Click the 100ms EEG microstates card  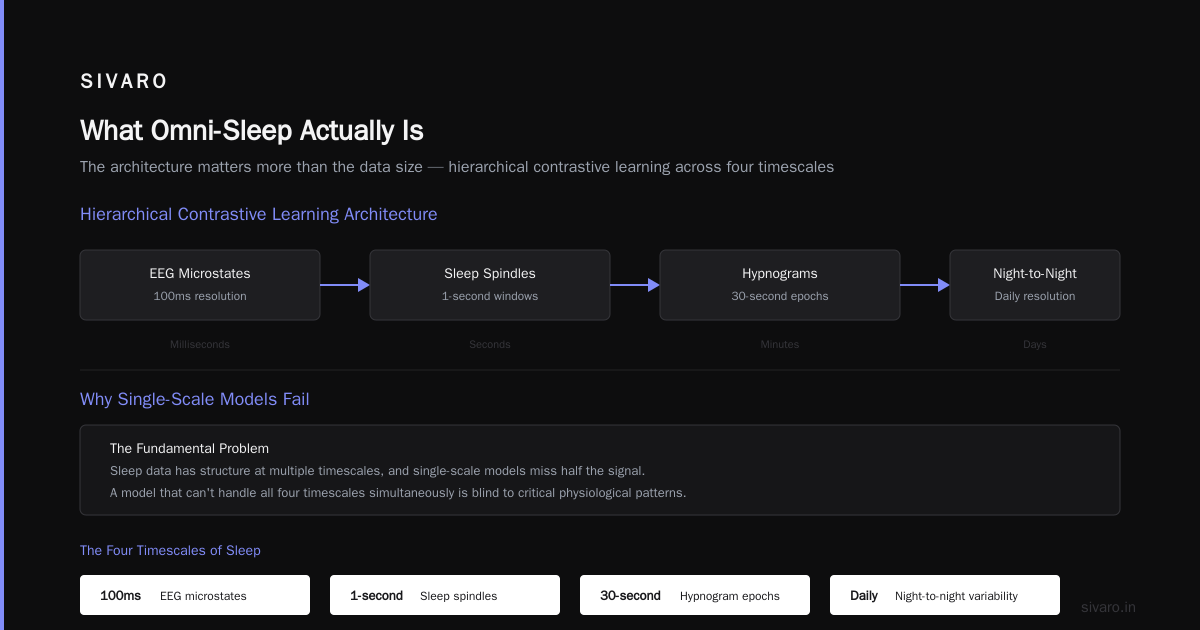[195, 595]
